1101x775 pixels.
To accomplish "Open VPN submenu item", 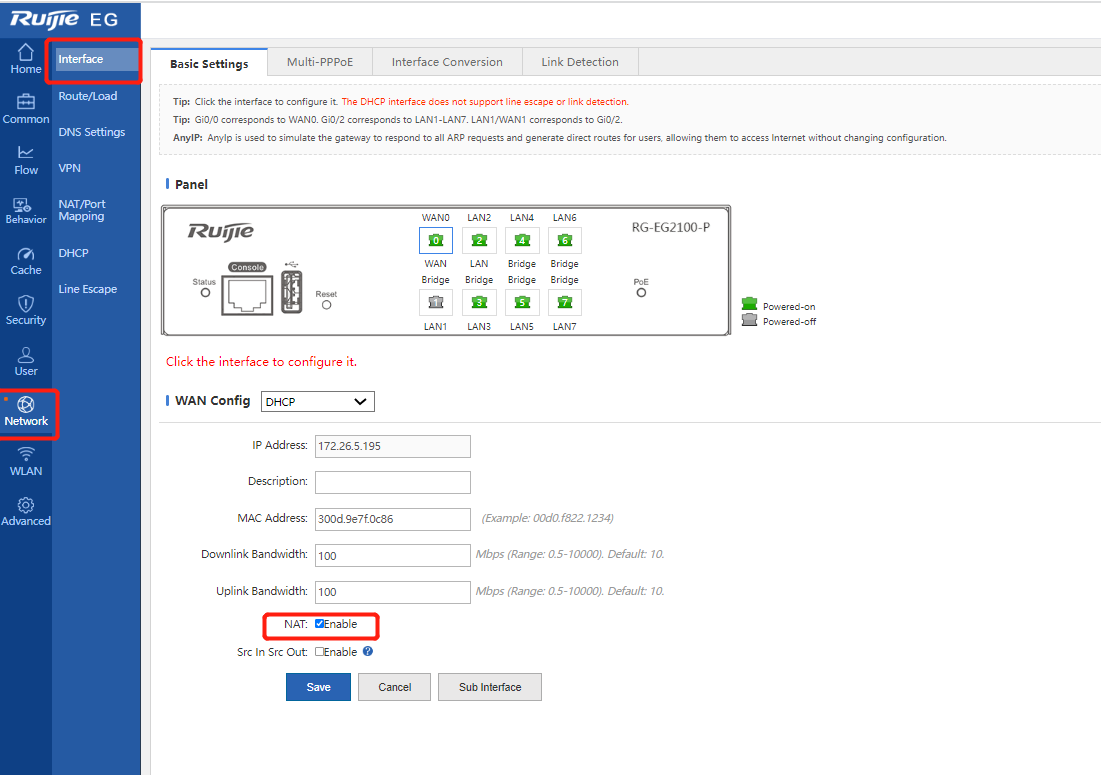I will 70,168.
